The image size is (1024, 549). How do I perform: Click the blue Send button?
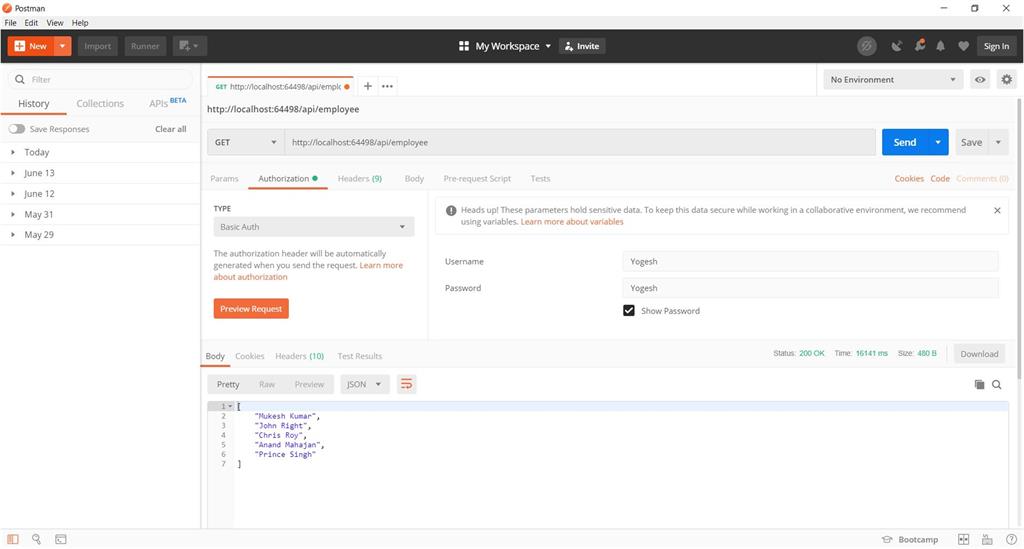(x=905, y=142)
